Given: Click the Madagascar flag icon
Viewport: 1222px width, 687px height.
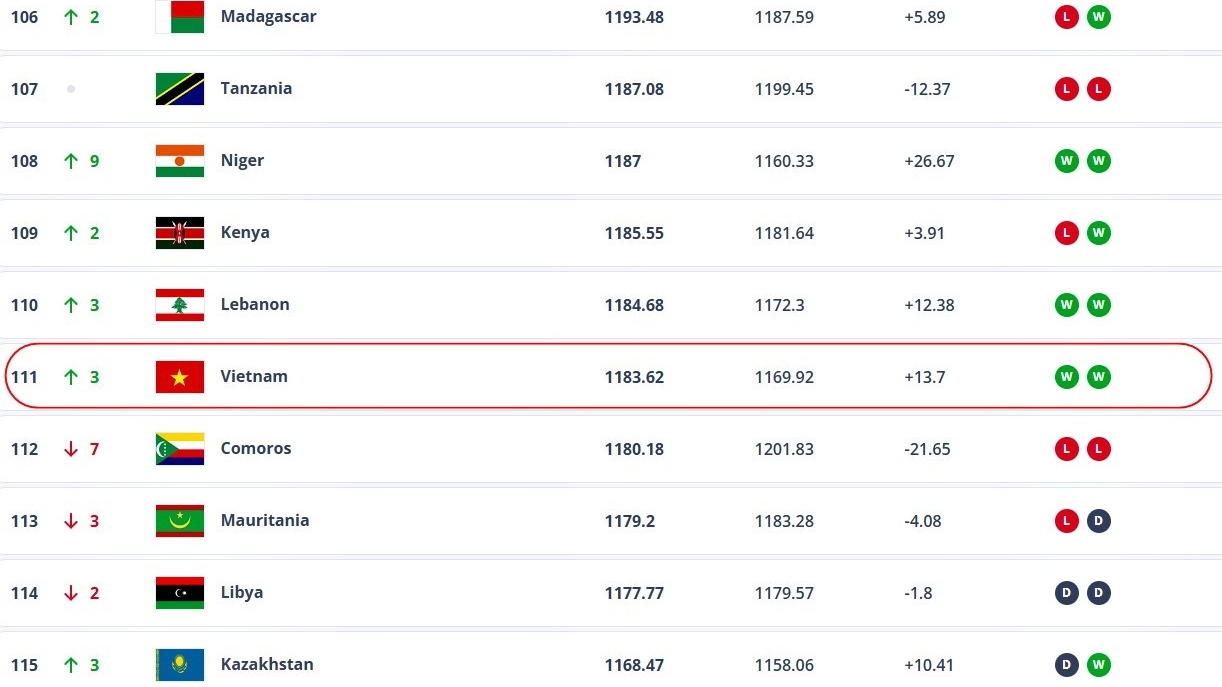Looking at the screenshot, I should coord(180,17).
